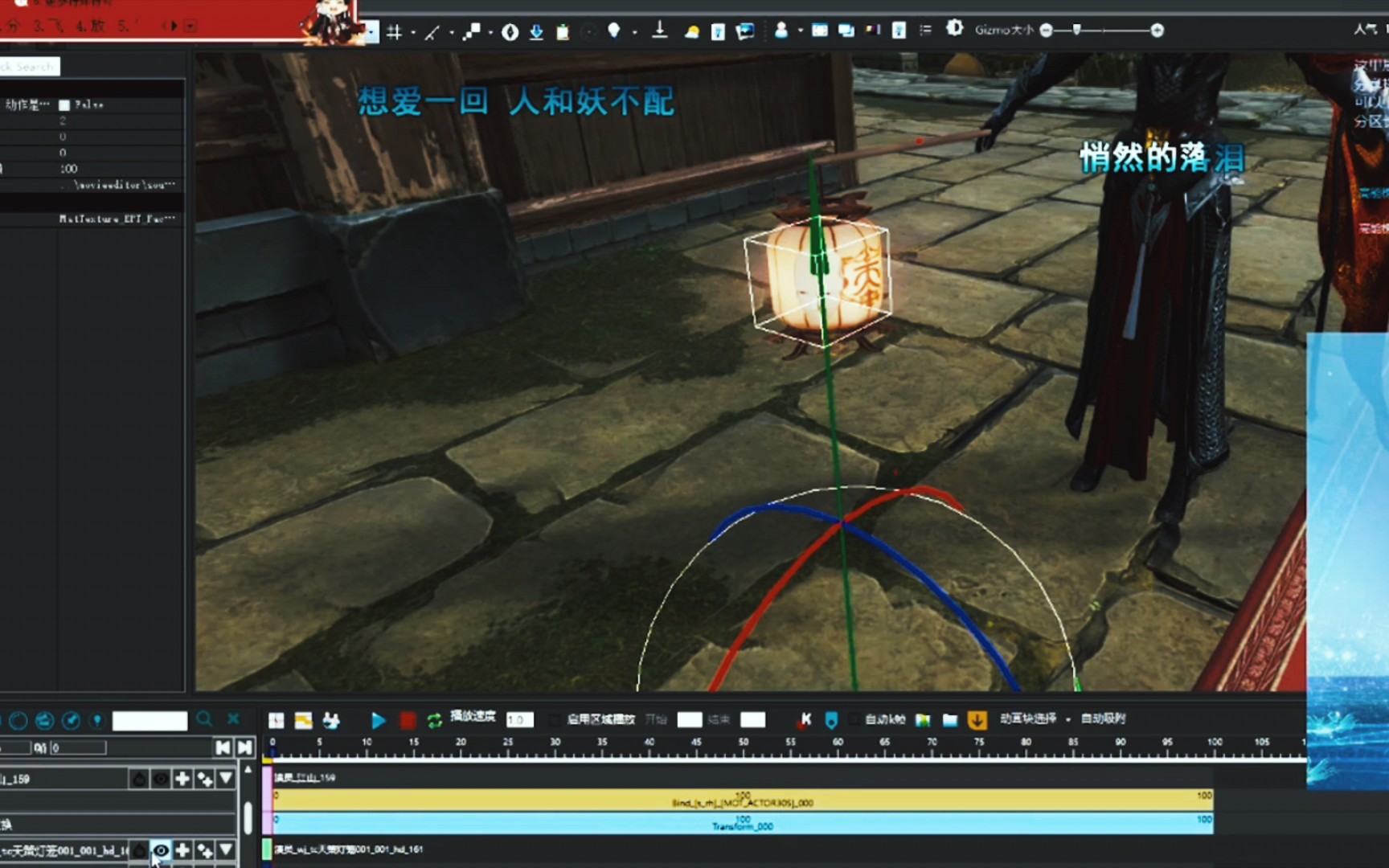Select the diagonal measure line tool
1389x868 pixels.
(x=432, y=32)
